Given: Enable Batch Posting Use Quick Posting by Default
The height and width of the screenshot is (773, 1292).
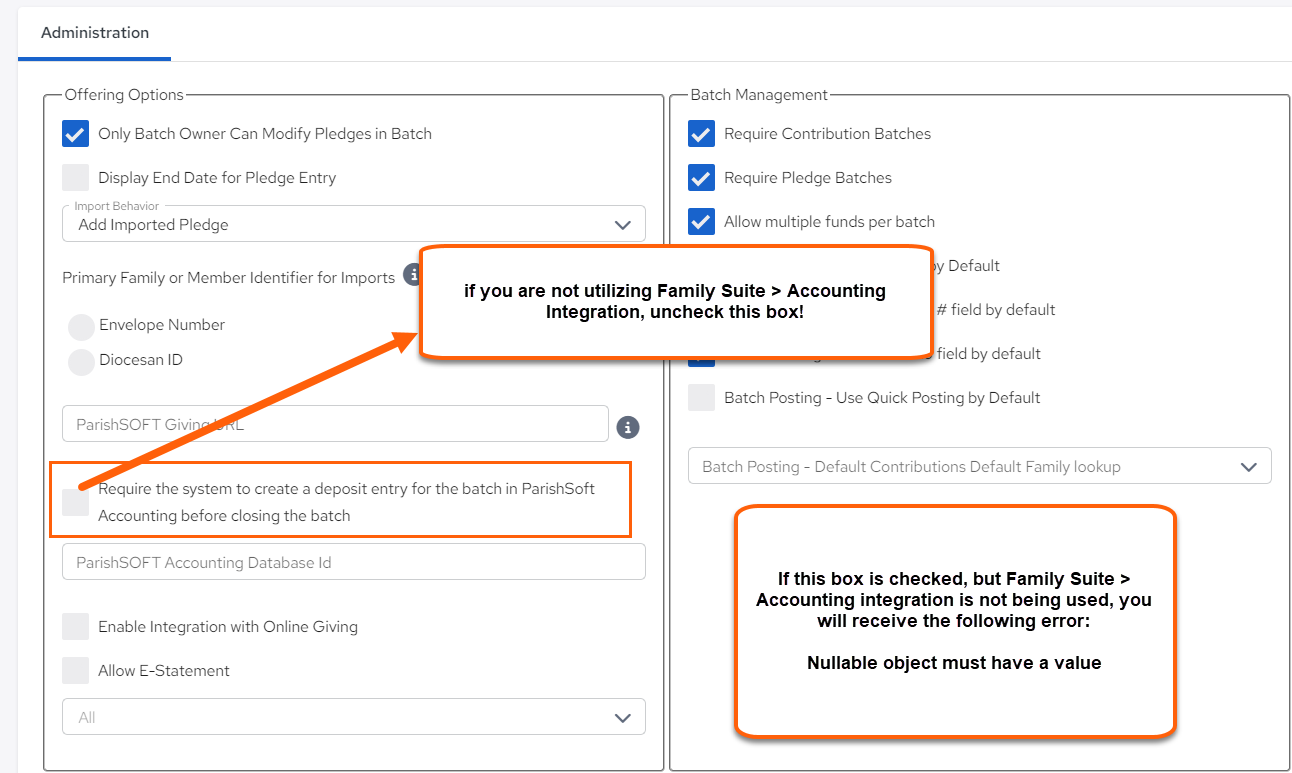Looking at the screenshot, I should coord(701,398).
